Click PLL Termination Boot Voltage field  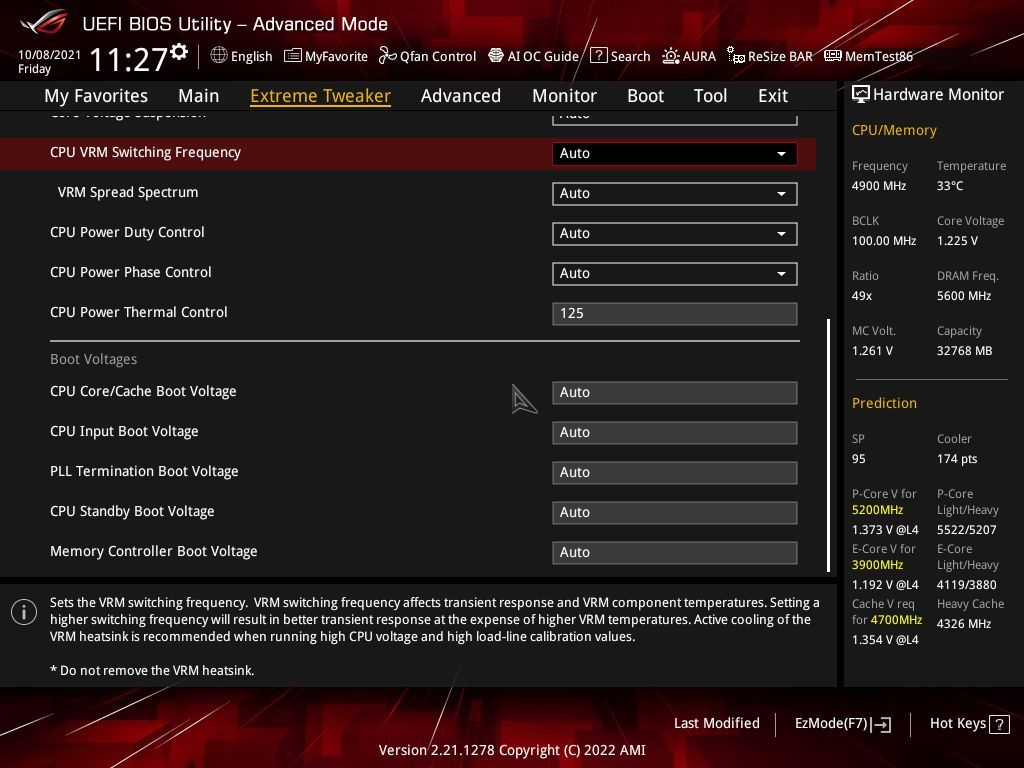click(675, 472)
